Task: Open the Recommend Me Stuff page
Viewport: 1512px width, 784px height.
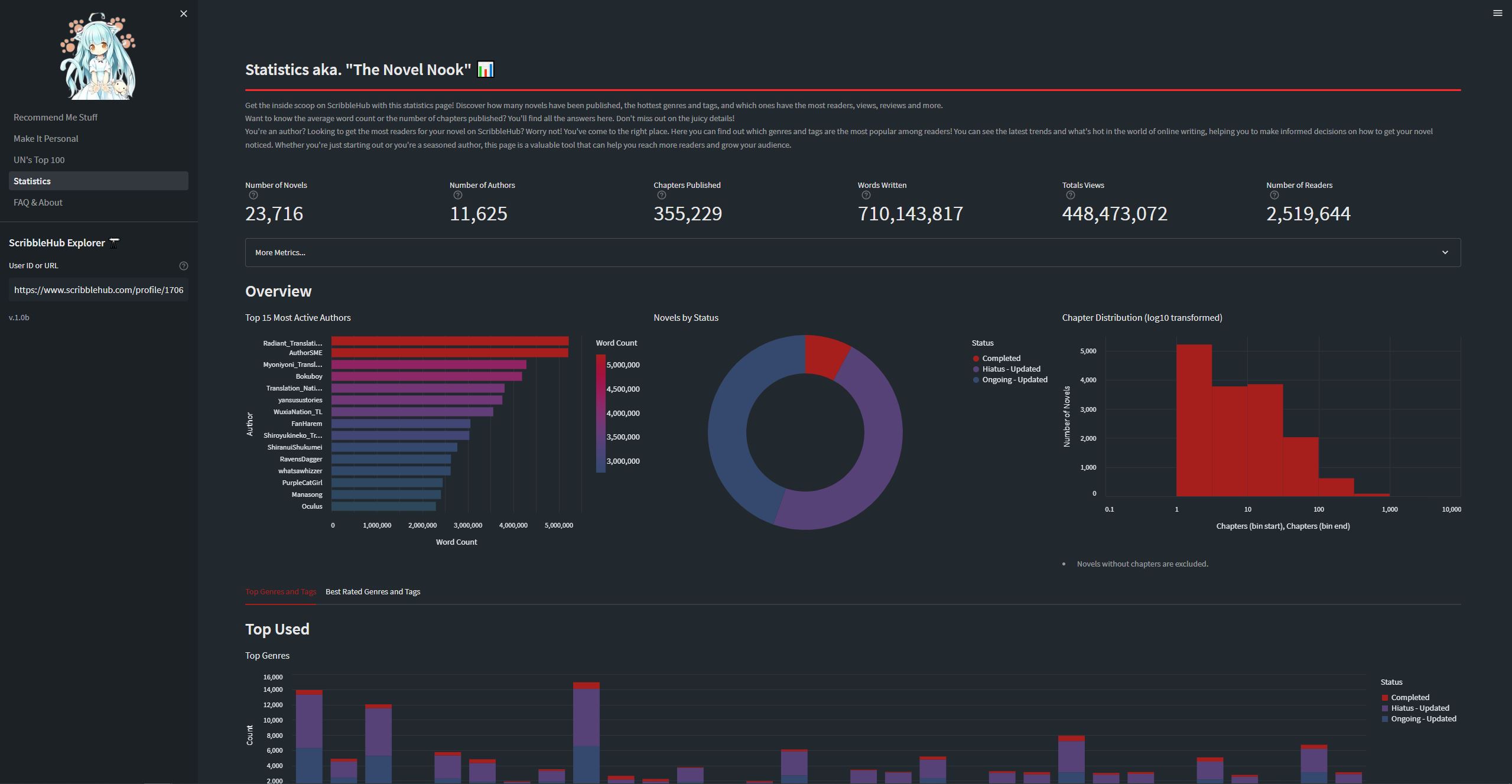Action: (x=56, y=118)
